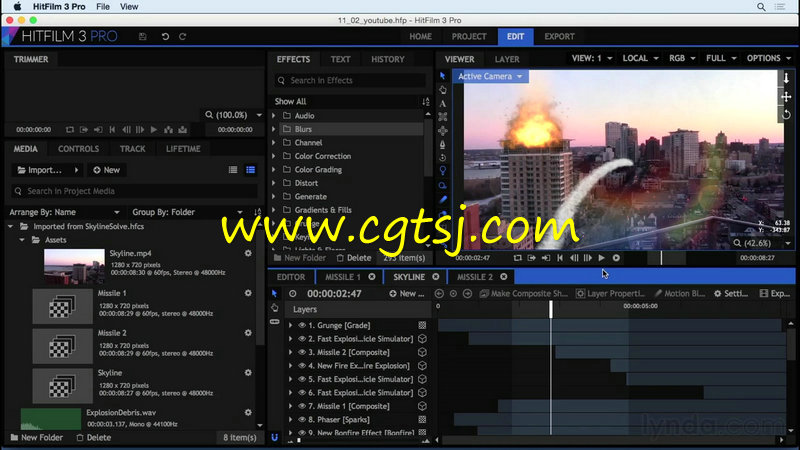Image resolution: width=800 pixels, height=450 pixels.
Task: Switch to the PROJECT tab
Action: pyautogui.click(x=469, y=37)
